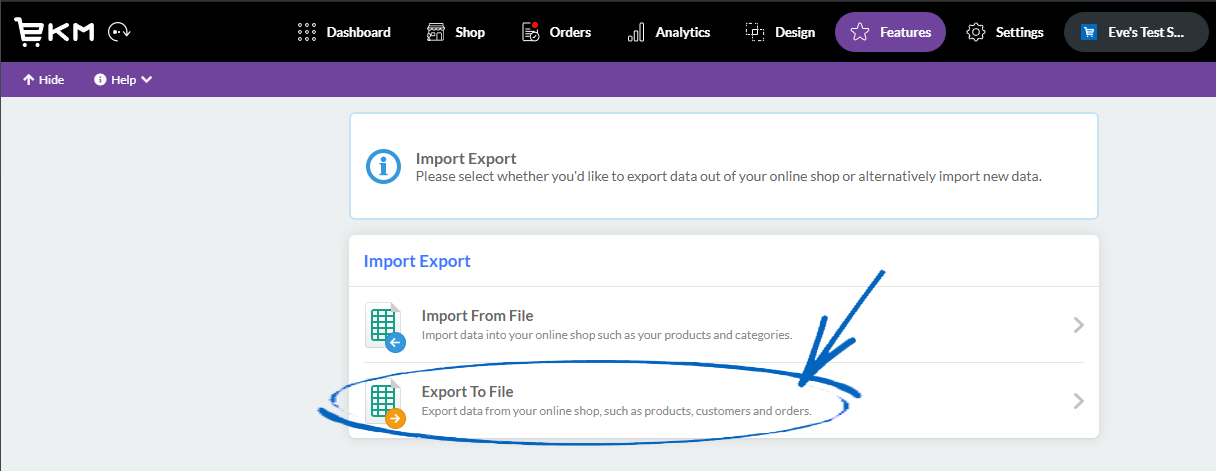Click the Features star icon
Viewport: 1216px width, 471px height.
click(859, 32)
